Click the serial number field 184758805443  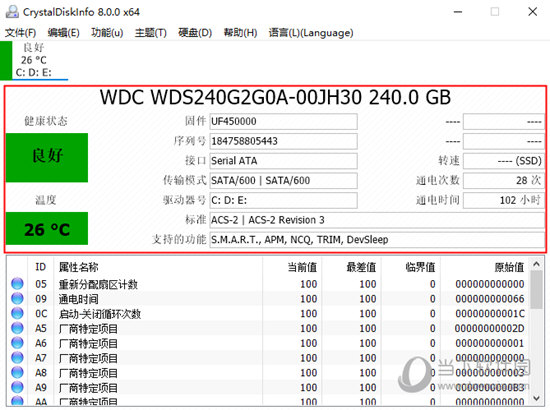[283, 141]
